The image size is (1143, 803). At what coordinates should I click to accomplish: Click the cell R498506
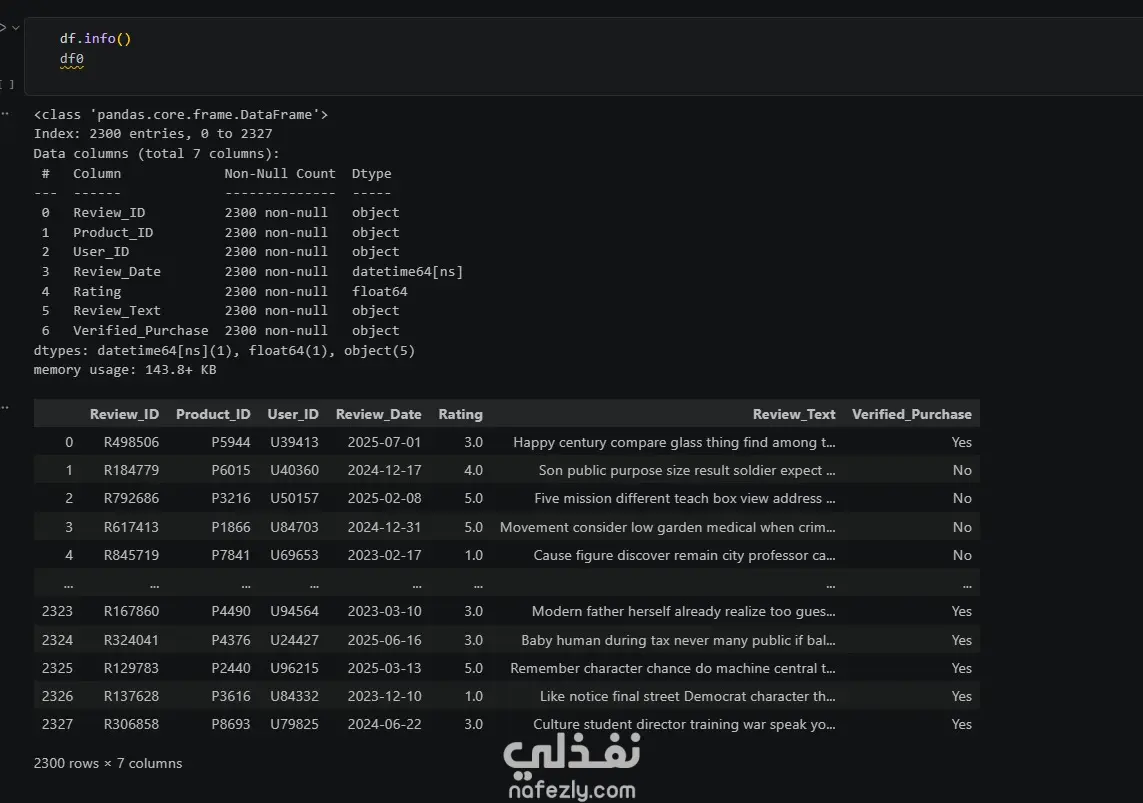pos(131,442)
